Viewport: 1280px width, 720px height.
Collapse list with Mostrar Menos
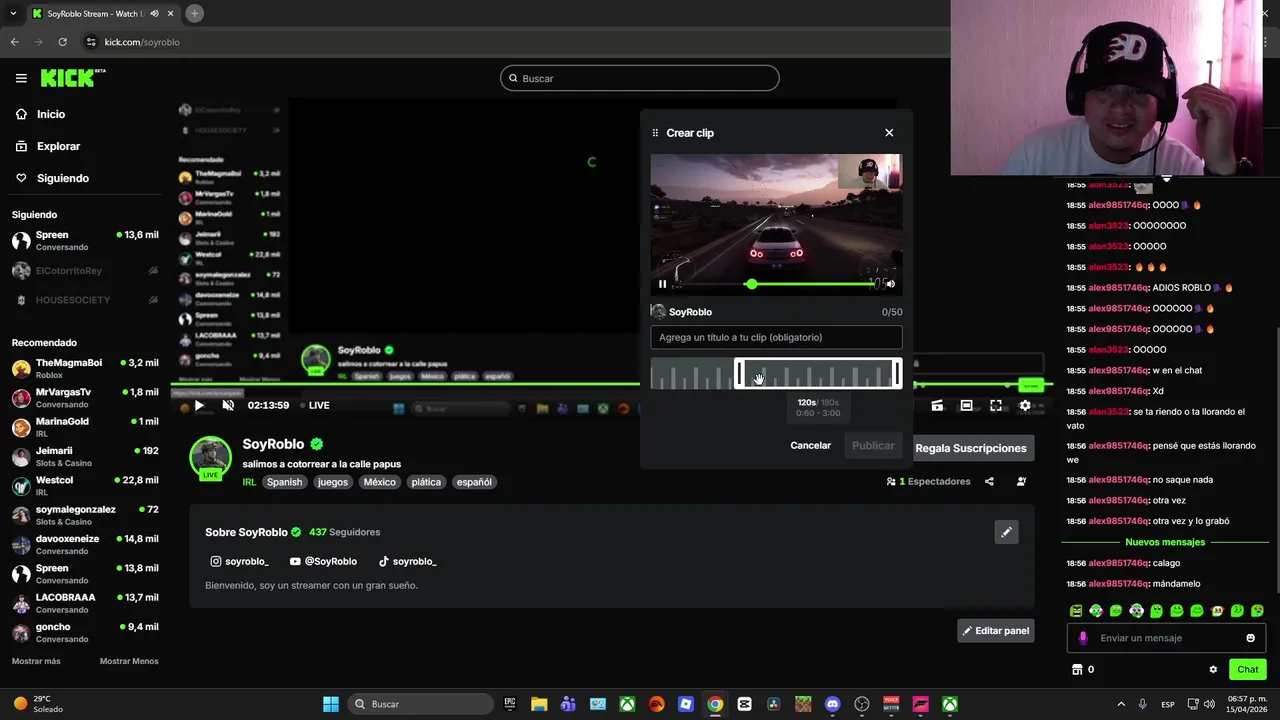coord(129,661)
